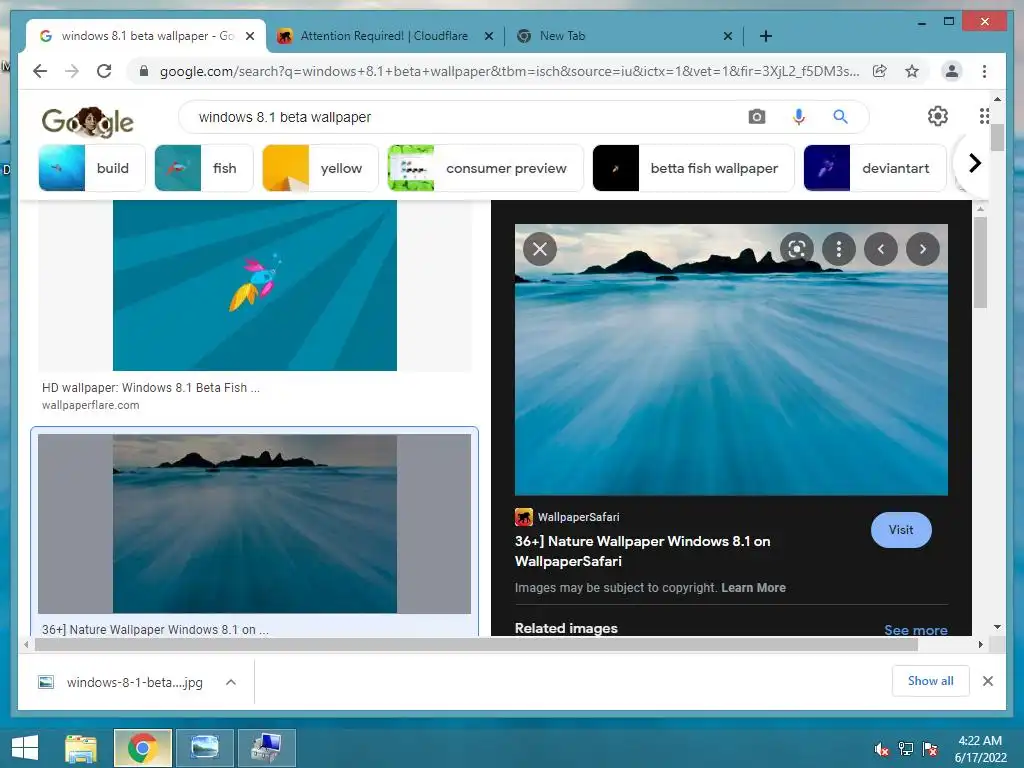Click the main page vertical scrollbar thumb
The height and width of the screenshot is (768, 1024).
coord(997,137)
